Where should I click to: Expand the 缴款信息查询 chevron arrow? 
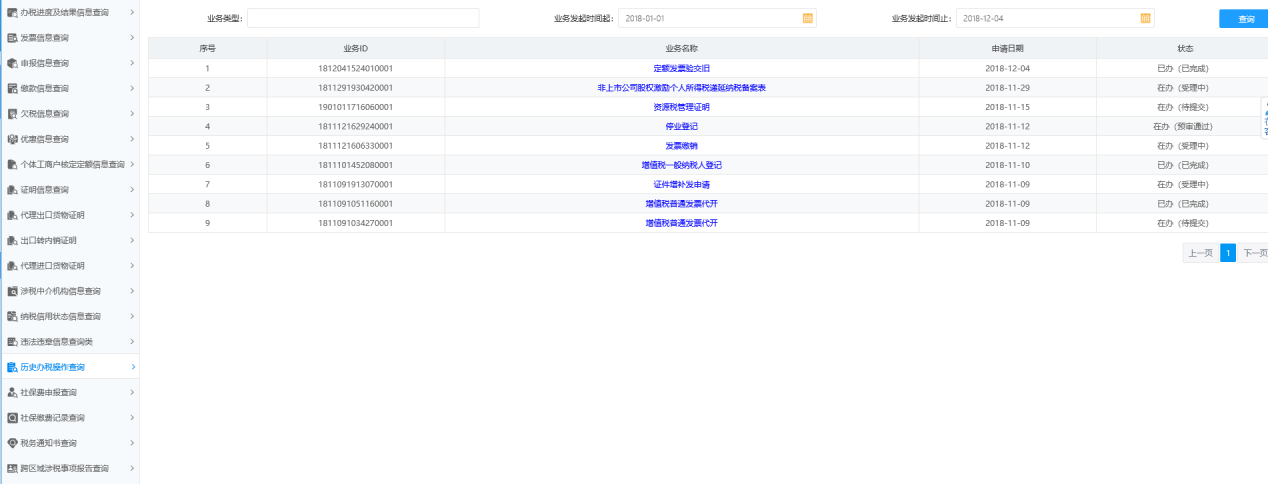[132, 88]
